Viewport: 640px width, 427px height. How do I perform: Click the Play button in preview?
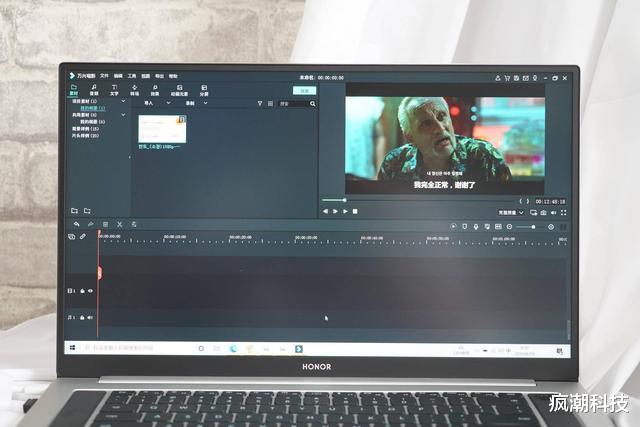point(335,211)
